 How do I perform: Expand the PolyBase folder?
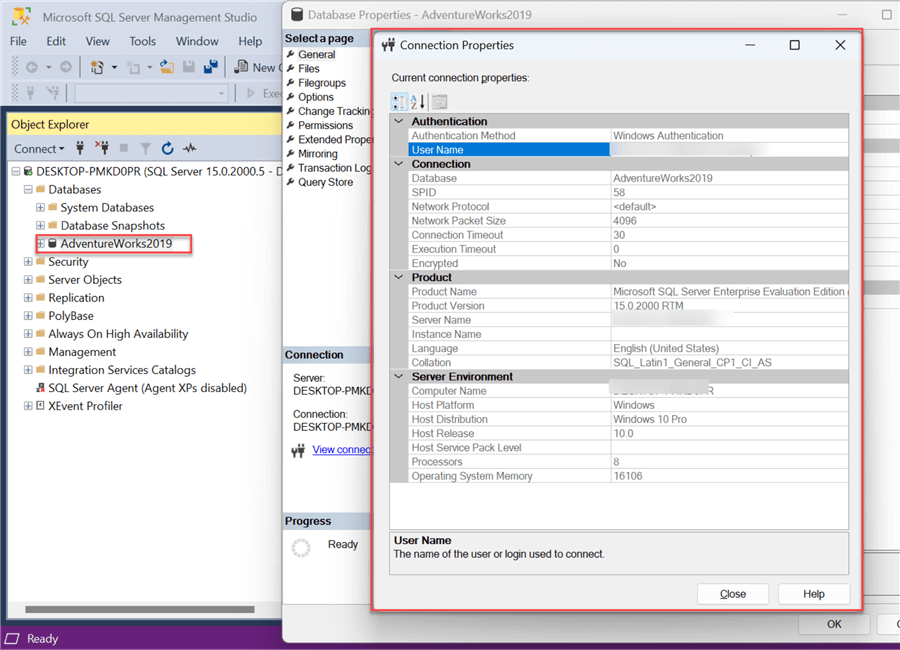[28, 316]
